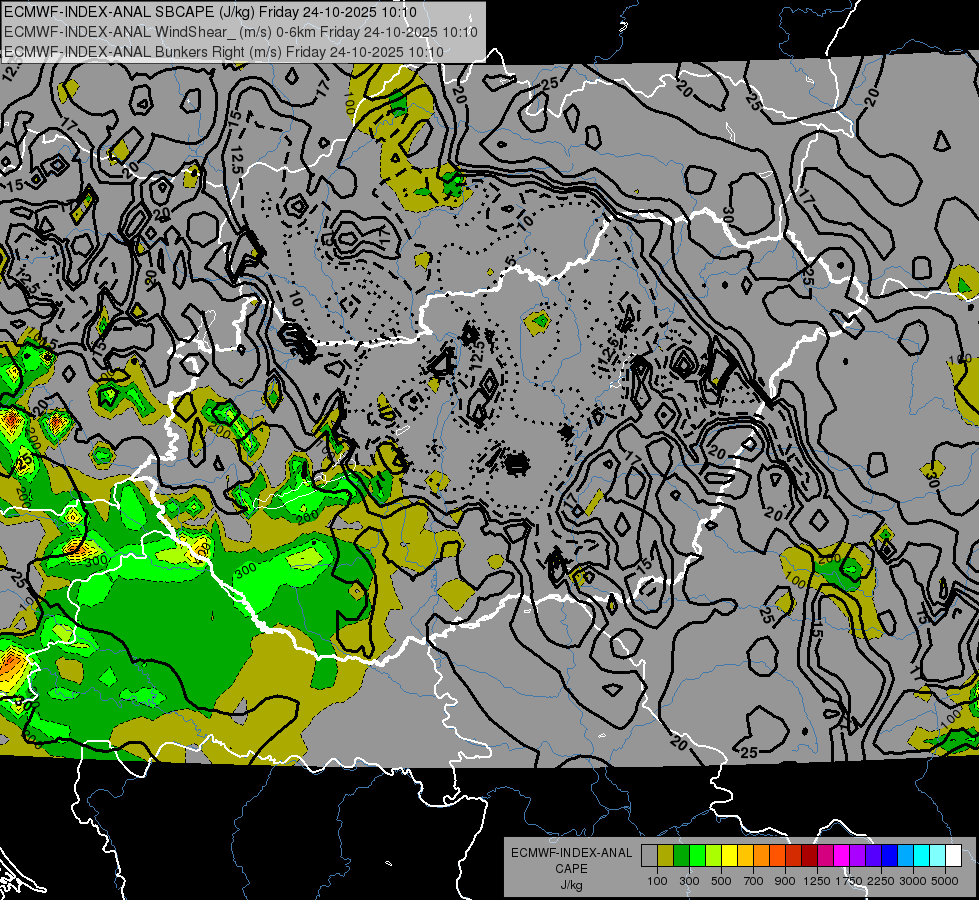Select the amber swatch in the legend
979x900 pixels.
click(x=745, y=856)
